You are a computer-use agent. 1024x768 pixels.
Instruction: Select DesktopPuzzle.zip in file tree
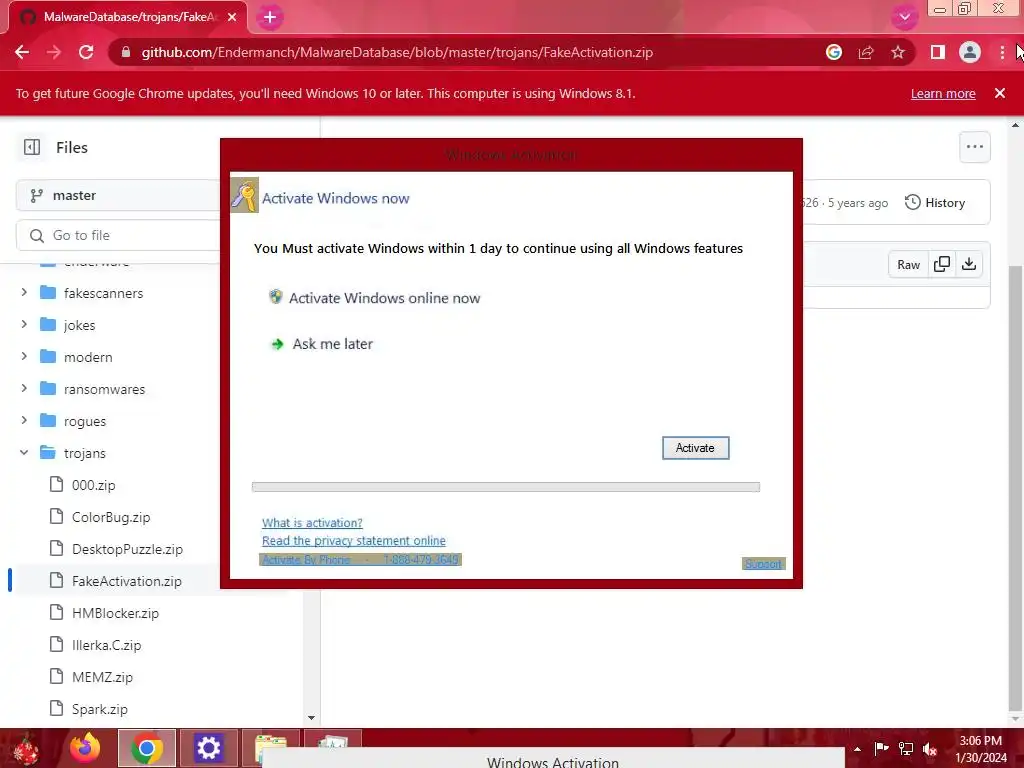pyautogui.click(x=127, y=549)
